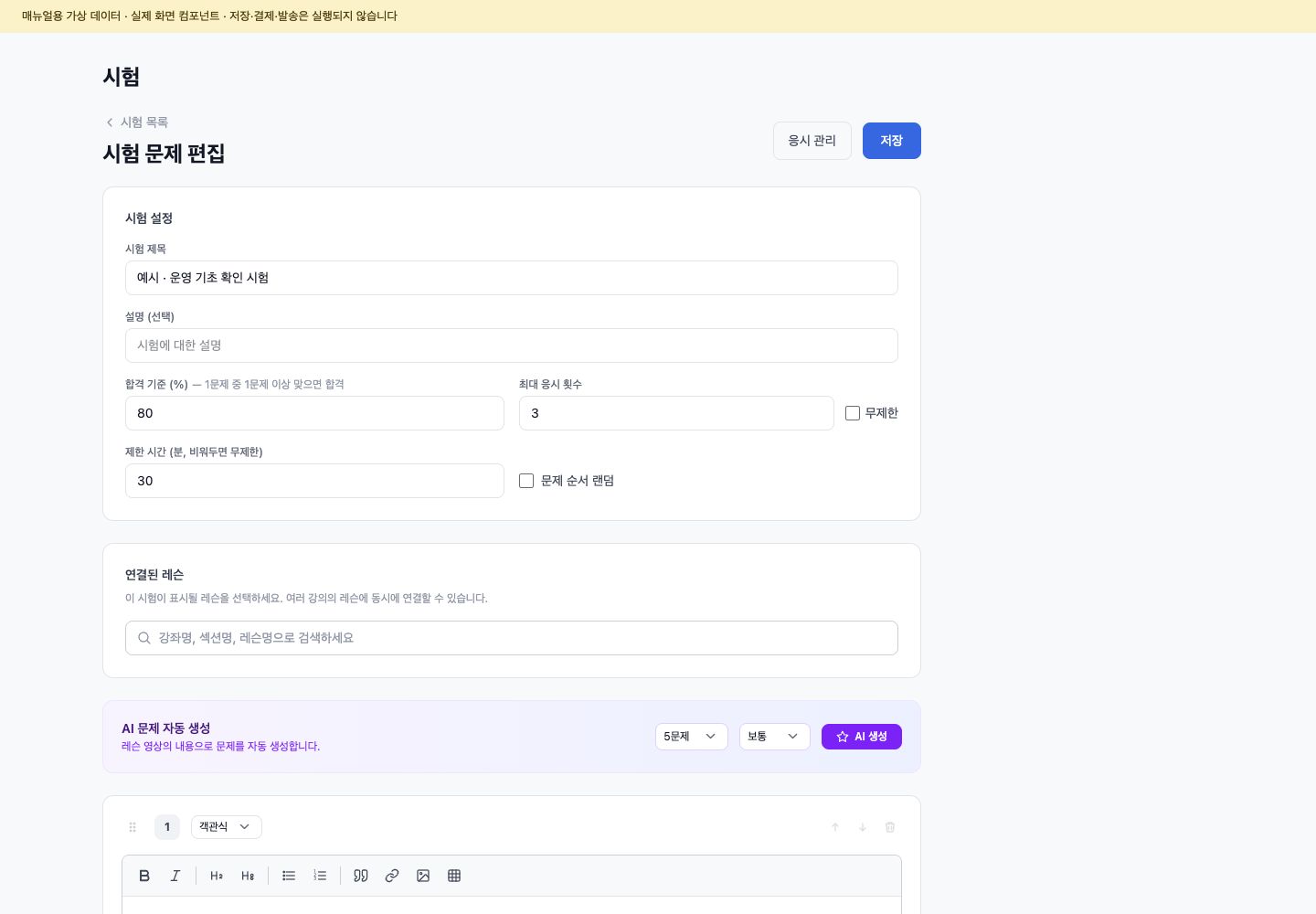The height and width of the screenshot is (914, 1316).
Task: Open 응시 관리 button
Action: [812, 141]
